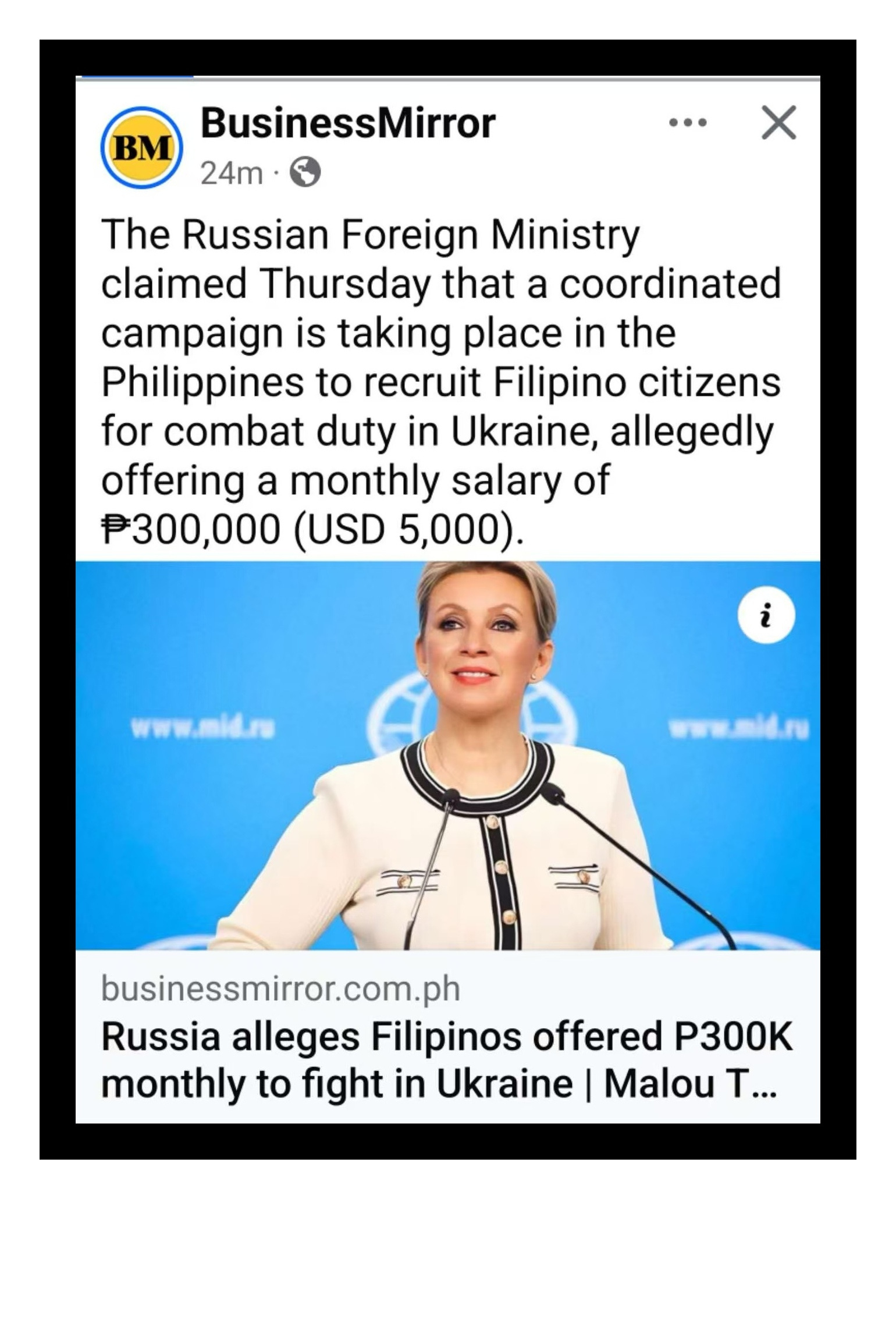Click the post caption starting 'The Russian Foreign Ministry'
This screenshot has width=896, height=1343.
(441, 382)
